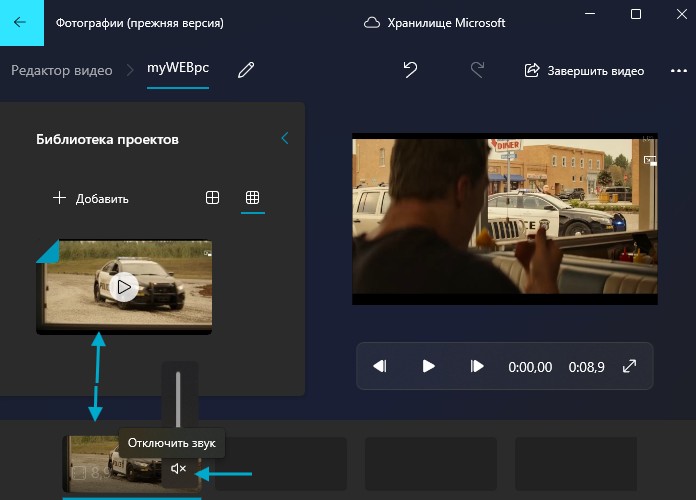This screenshot has width=696, height=500.
Task: Undo the last action
Action: point(410,70)
